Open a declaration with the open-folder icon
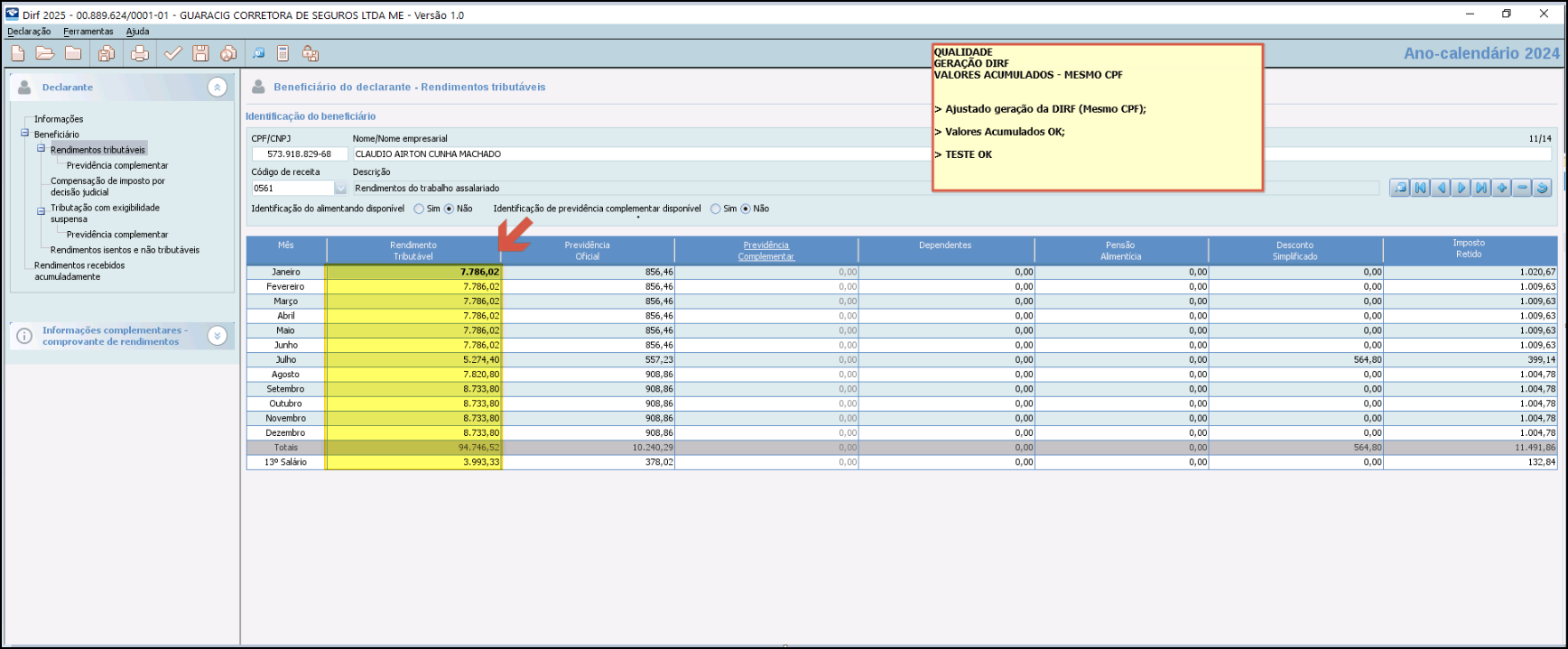1568x649 pixels. tap(45, 53)
